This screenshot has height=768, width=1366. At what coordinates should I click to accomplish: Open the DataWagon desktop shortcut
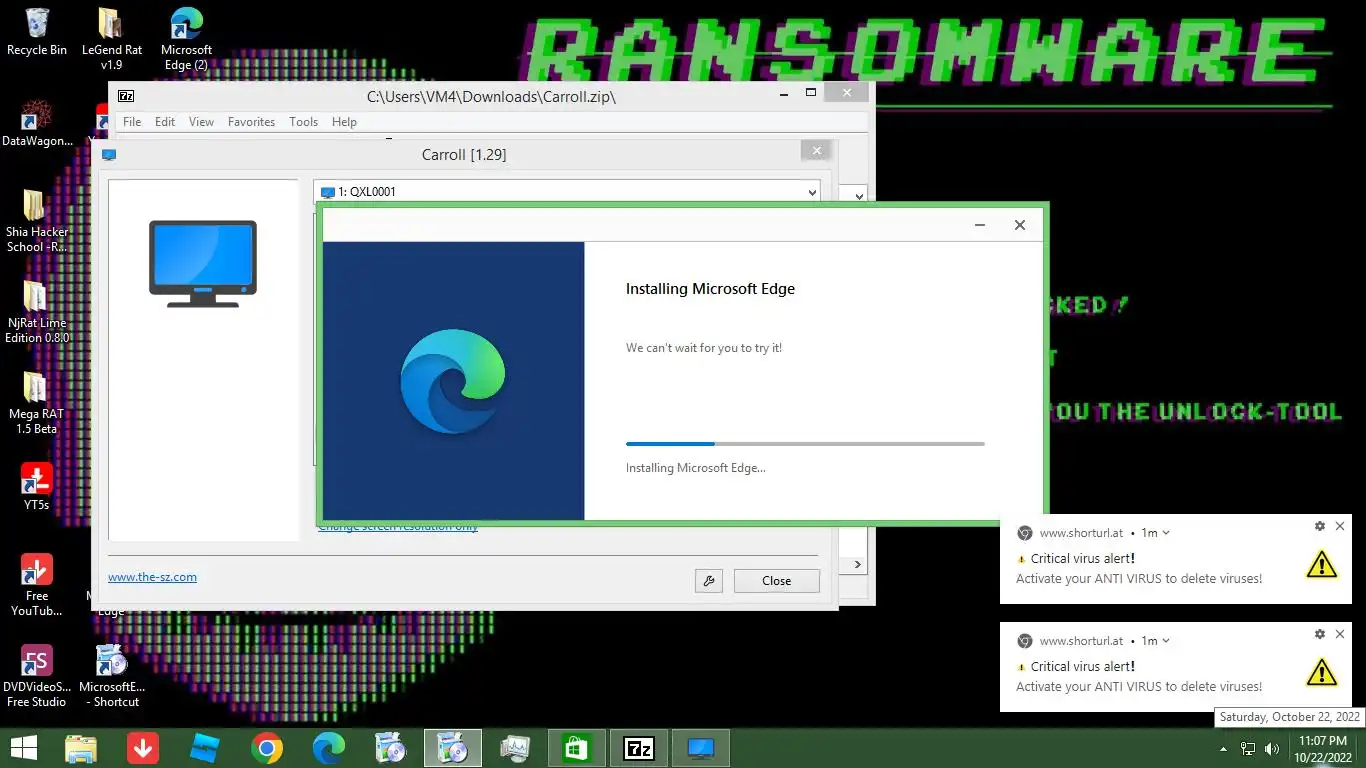[x=37, y=123]
